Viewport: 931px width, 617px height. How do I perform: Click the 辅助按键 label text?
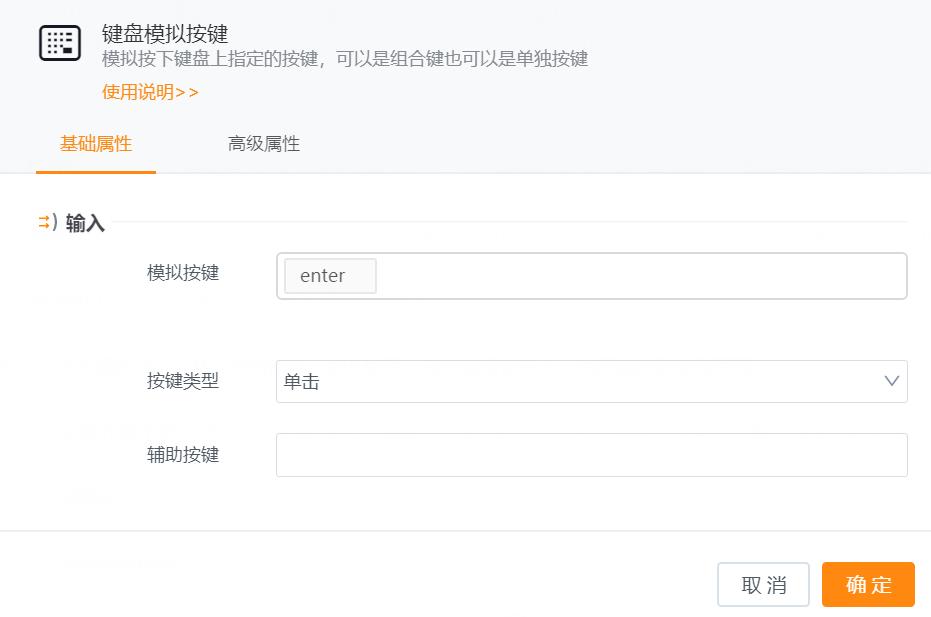[x=182, y=454]
